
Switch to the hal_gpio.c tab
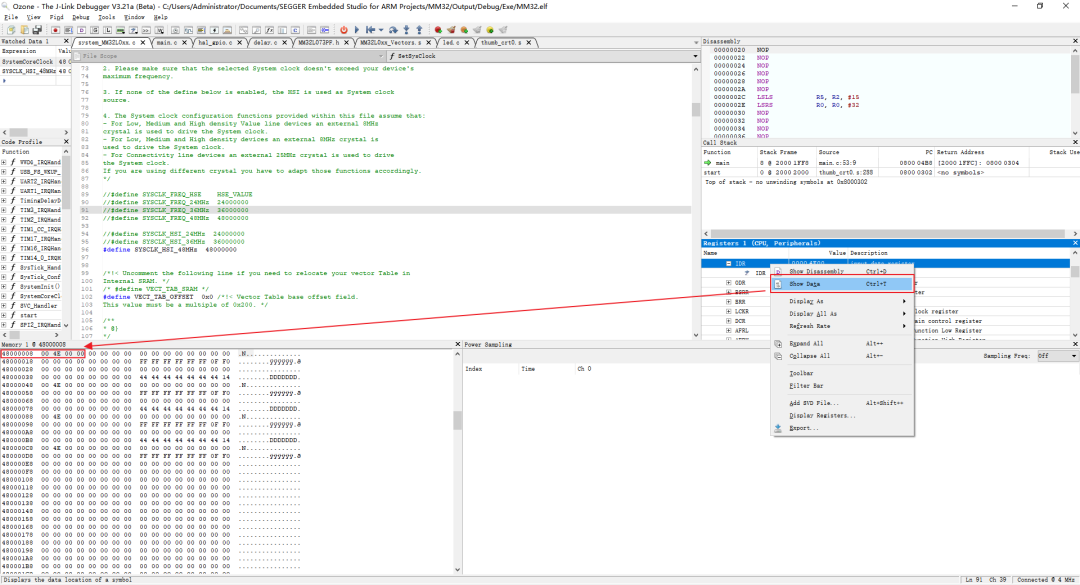pos(215,43)
